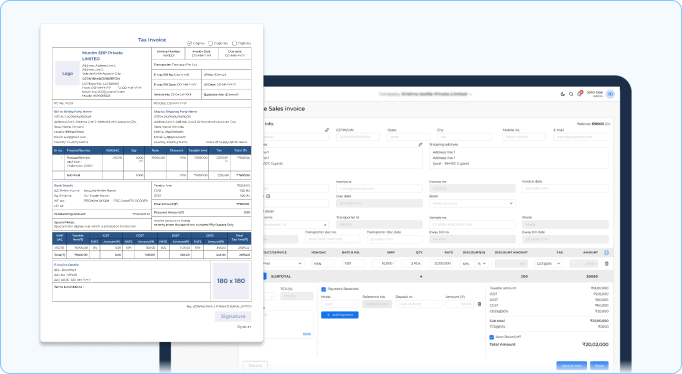Open the product/service dropdown in the item row
This screenshot has height=374, width=682.
pos(283,264)
